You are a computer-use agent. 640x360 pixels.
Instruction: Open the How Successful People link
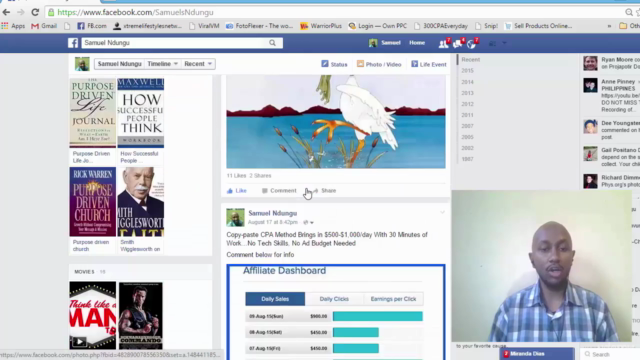tap(139, 157)
